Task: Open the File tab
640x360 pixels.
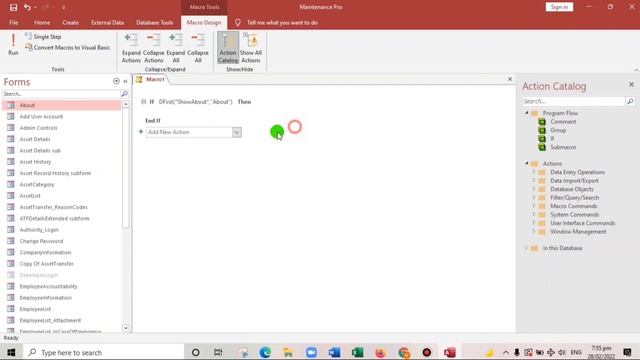Action: [13, 22]
